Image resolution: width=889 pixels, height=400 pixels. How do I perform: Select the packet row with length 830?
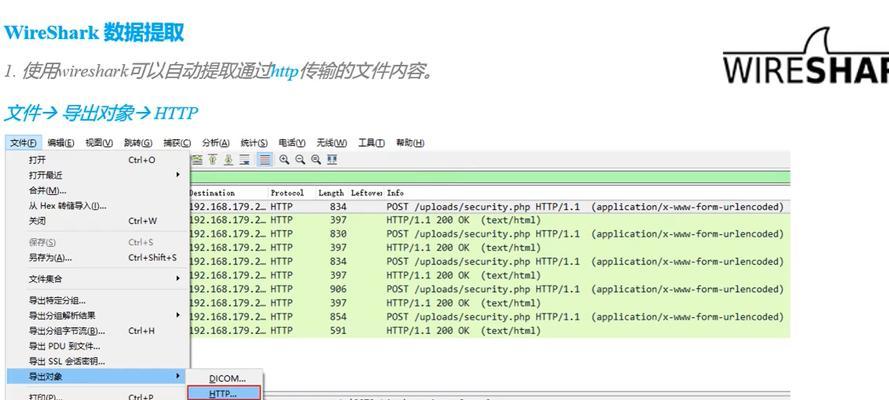click(x=489, y=234)
